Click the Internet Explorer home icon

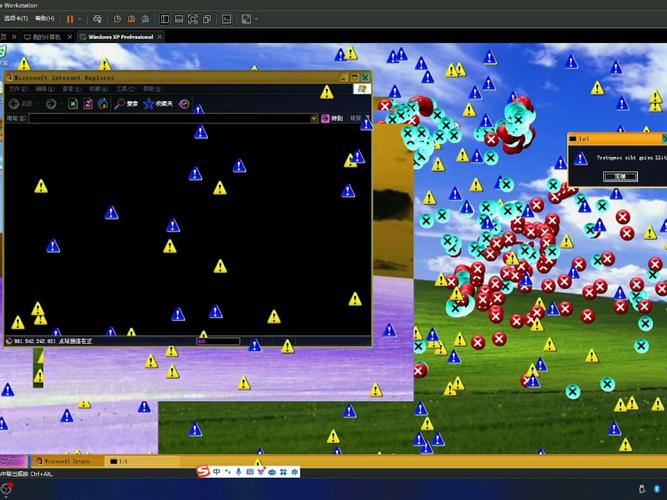coord(103,103)
